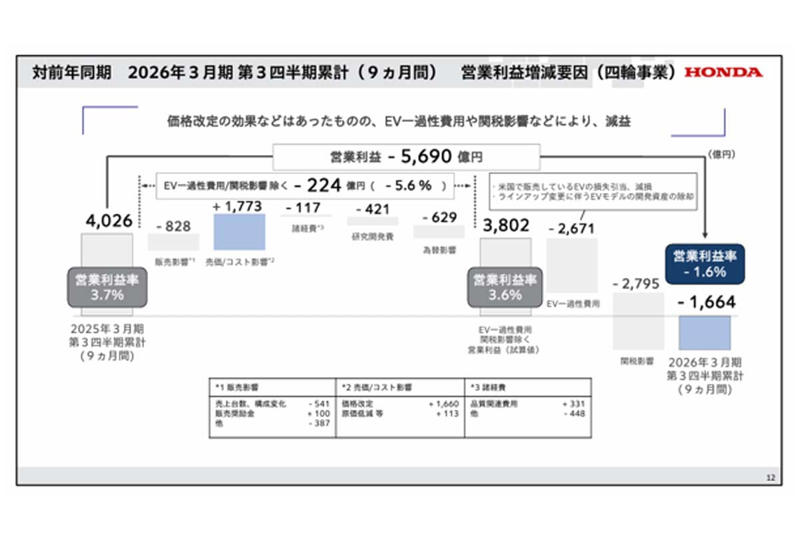Click the -448 table value
Image resolution: width=800 pixels, height=533 pixels.
coord(574,413)
